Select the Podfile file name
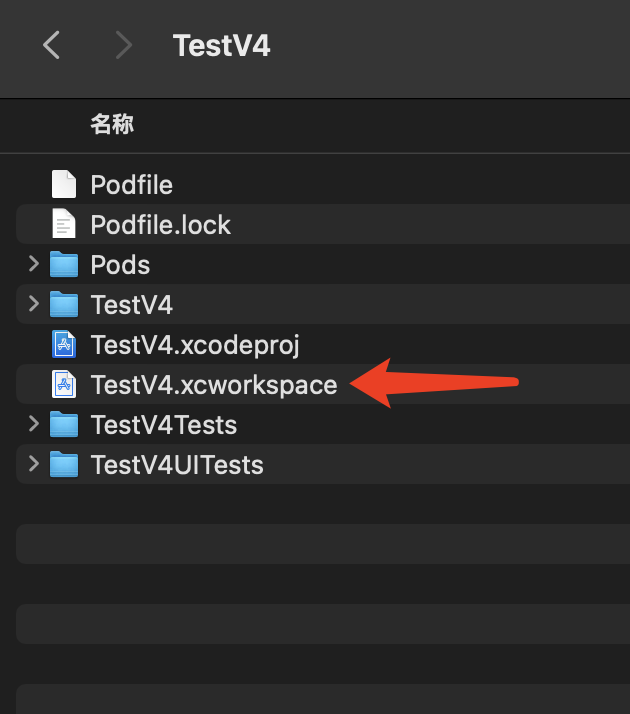 coord(131,185)
